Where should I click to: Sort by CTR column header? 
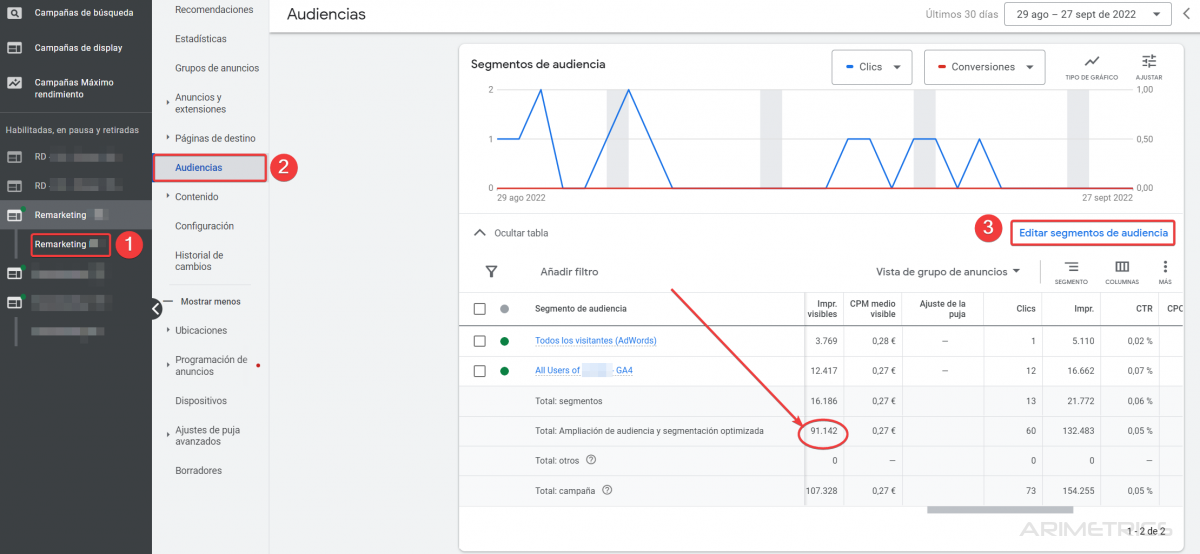tap(1145, 309)
